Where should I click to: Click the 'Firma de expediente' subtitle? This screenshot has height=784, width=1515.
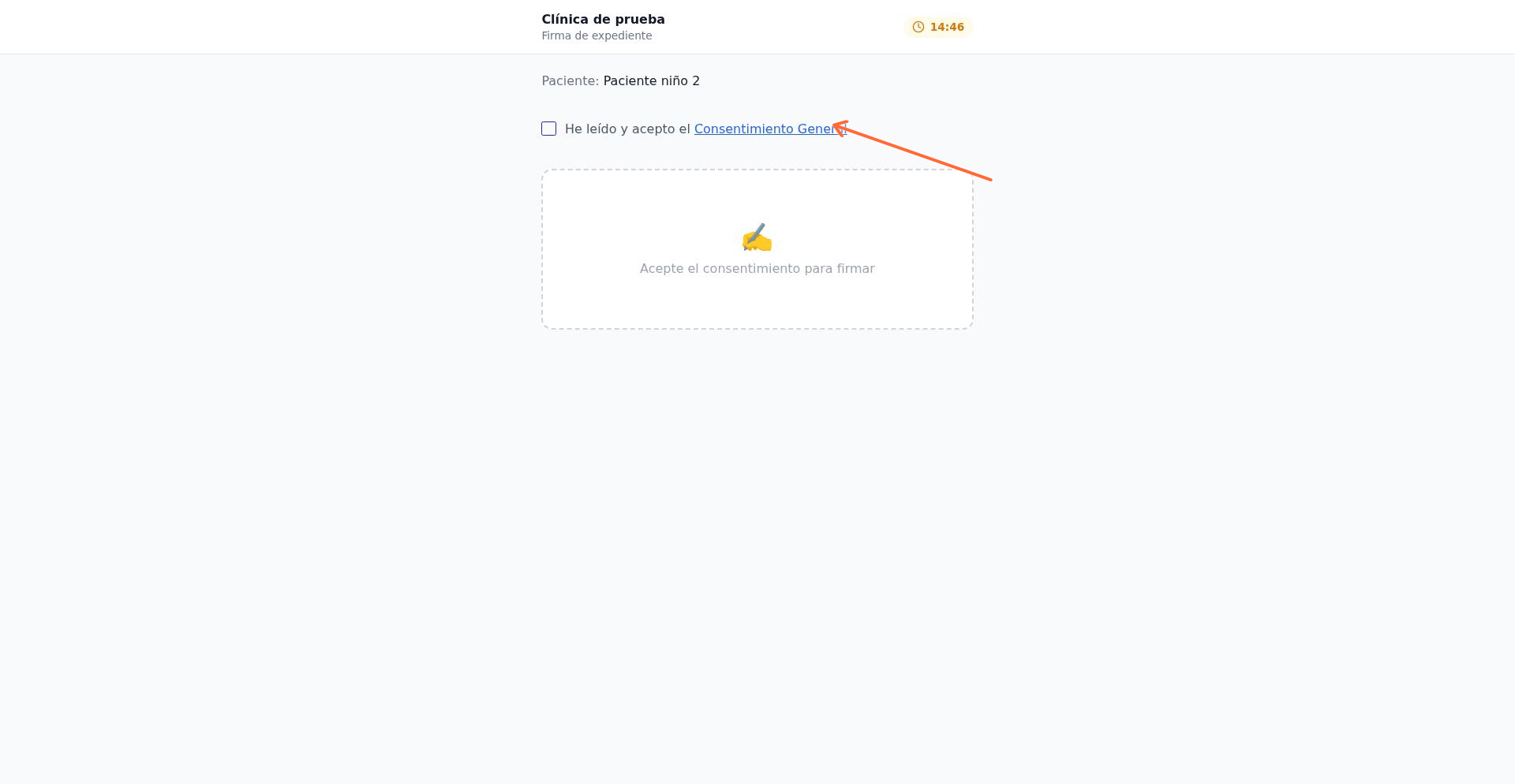(597, 35)
